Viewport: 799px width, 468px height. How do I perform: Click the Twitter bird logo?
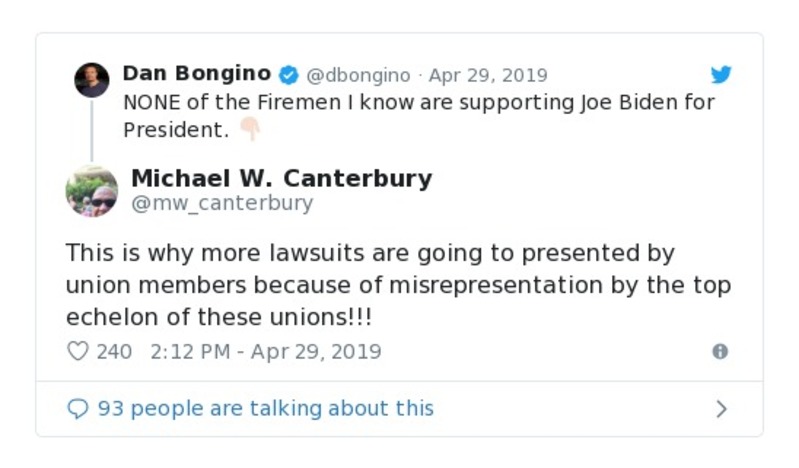point(721,75)
